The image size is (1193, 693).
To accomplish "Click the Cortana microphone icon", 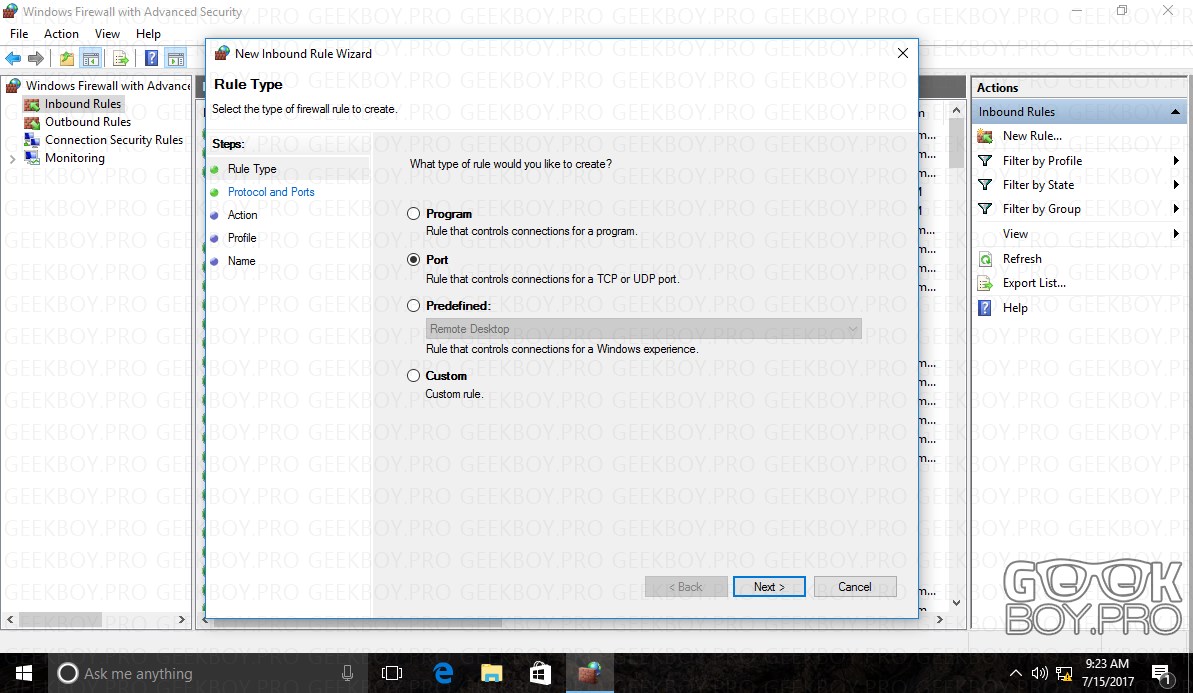I will point(347,673).
